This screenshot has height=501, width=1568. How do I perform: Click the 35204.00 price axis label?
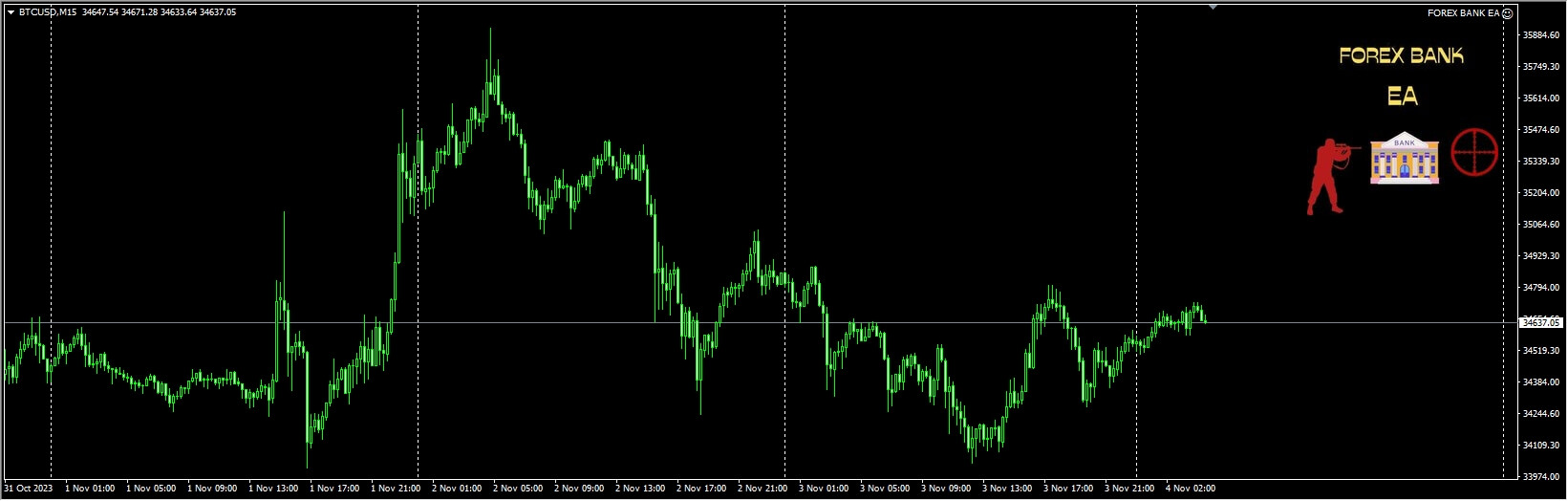pos(1540,193)
